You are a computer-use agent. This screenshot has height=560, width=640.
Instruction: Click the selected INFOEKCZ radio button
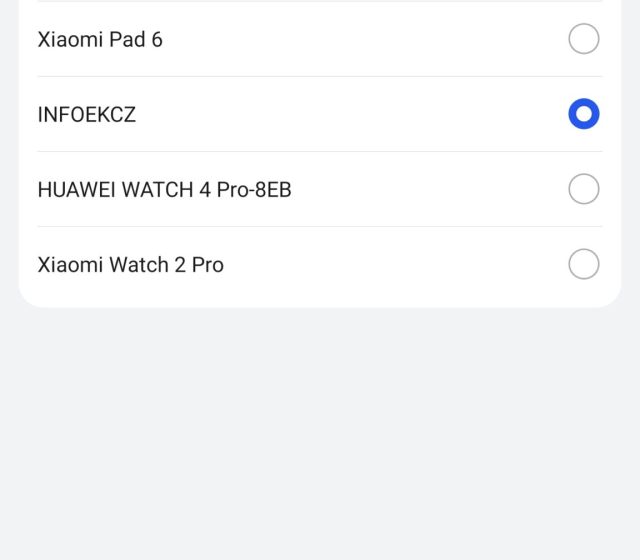[584, 114]
